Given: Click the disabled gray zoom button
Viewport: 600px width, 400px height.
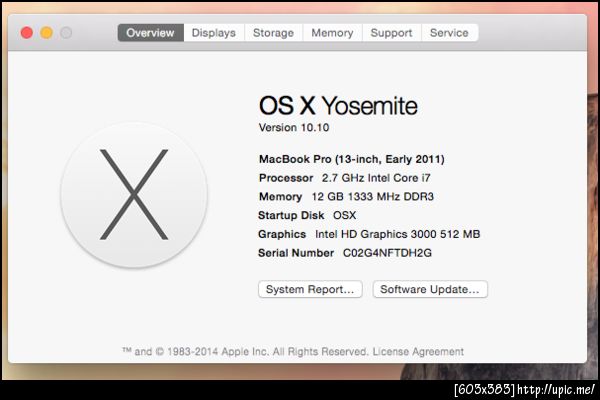Looking at the screenshot, I should click(x=66, y=33).
